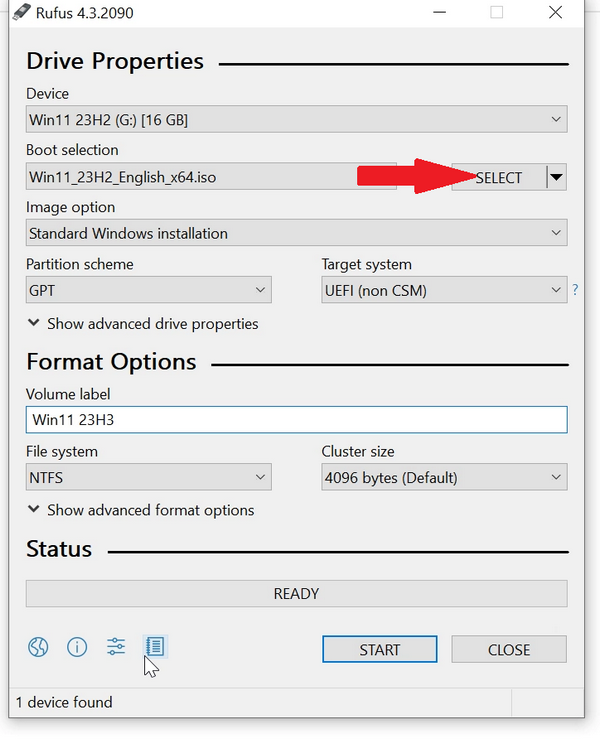
Task: Open the Boot selection combo box
Action: click(x=190, y=178)
